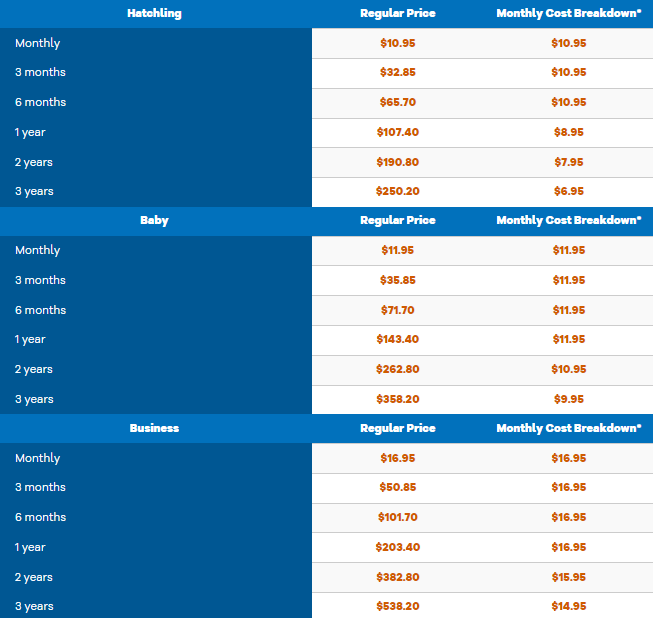The width and height of the screenshot is (653, 618).
Task: Click the $15.95 monthly breakdown value
Action: tap(568, 577)
